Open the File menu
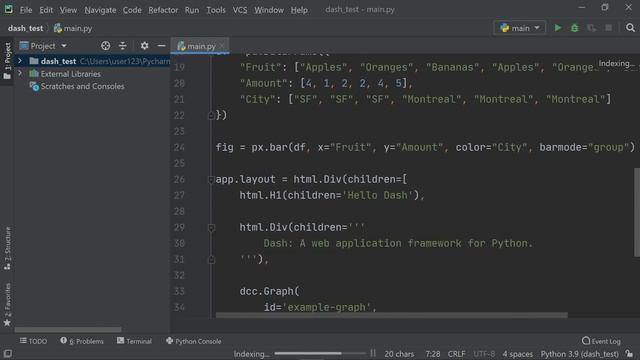 click(x=26, y=9)
